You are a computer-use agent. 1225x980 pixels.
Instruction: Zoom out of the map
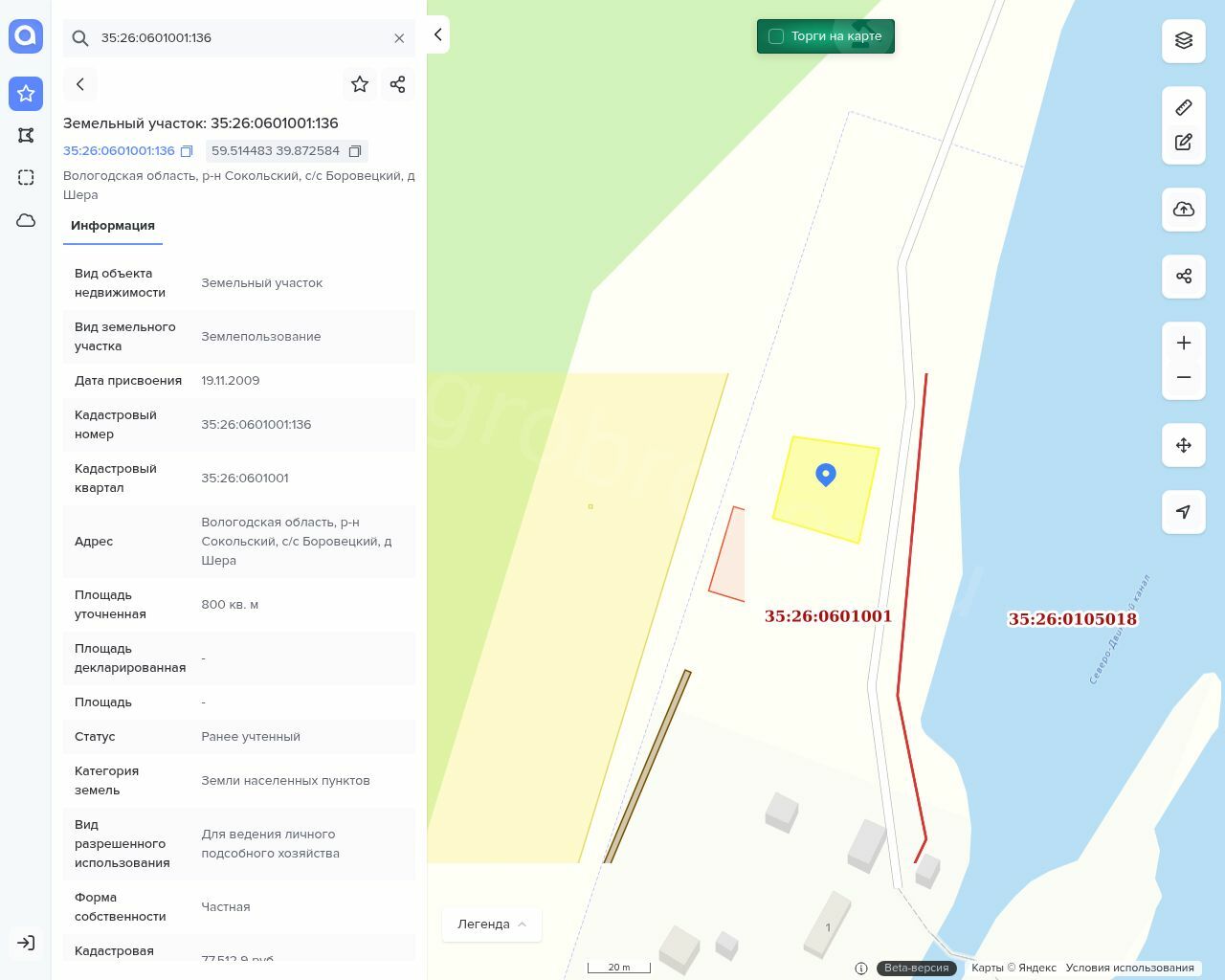[x=1184, y=377]
